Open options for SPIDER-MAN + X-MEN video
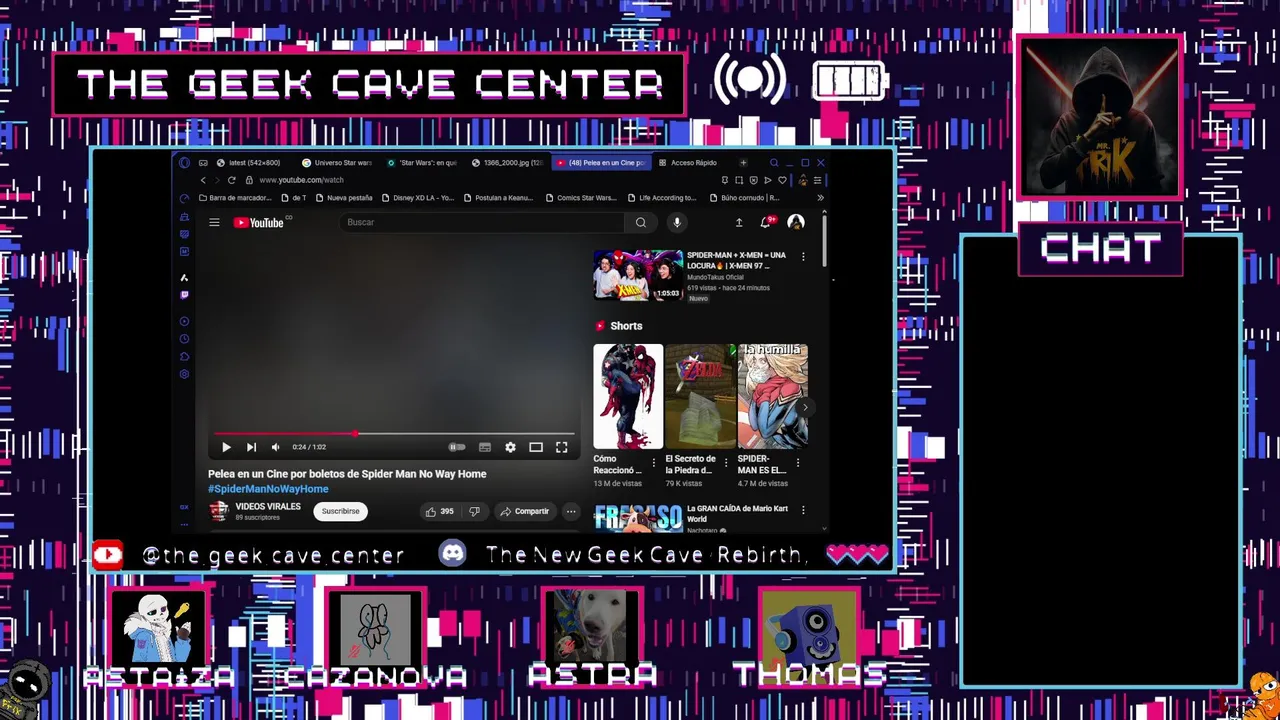 tap(803, 257)
